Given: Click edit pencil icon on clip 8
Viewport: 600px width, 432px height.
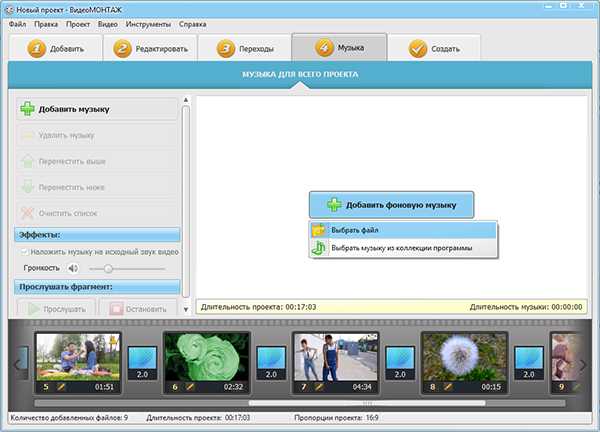Looking at the screenshot, I should [448, 387].
